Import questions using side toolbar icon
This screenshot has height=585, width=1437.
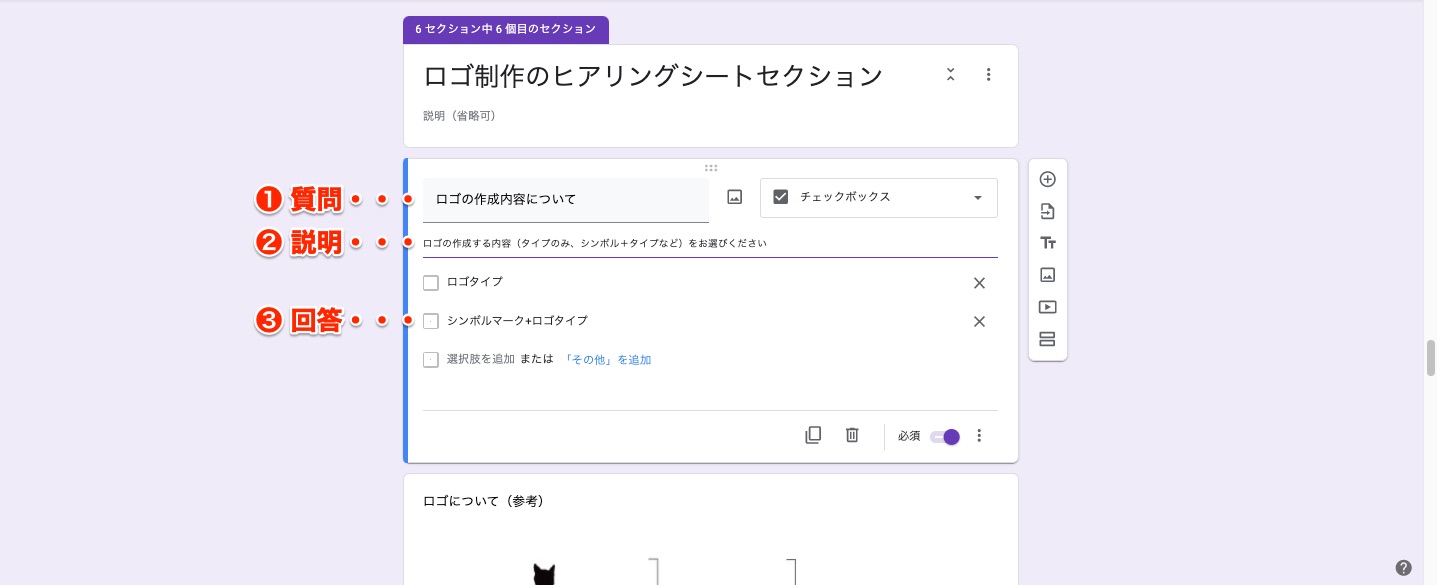point(1047,212)
